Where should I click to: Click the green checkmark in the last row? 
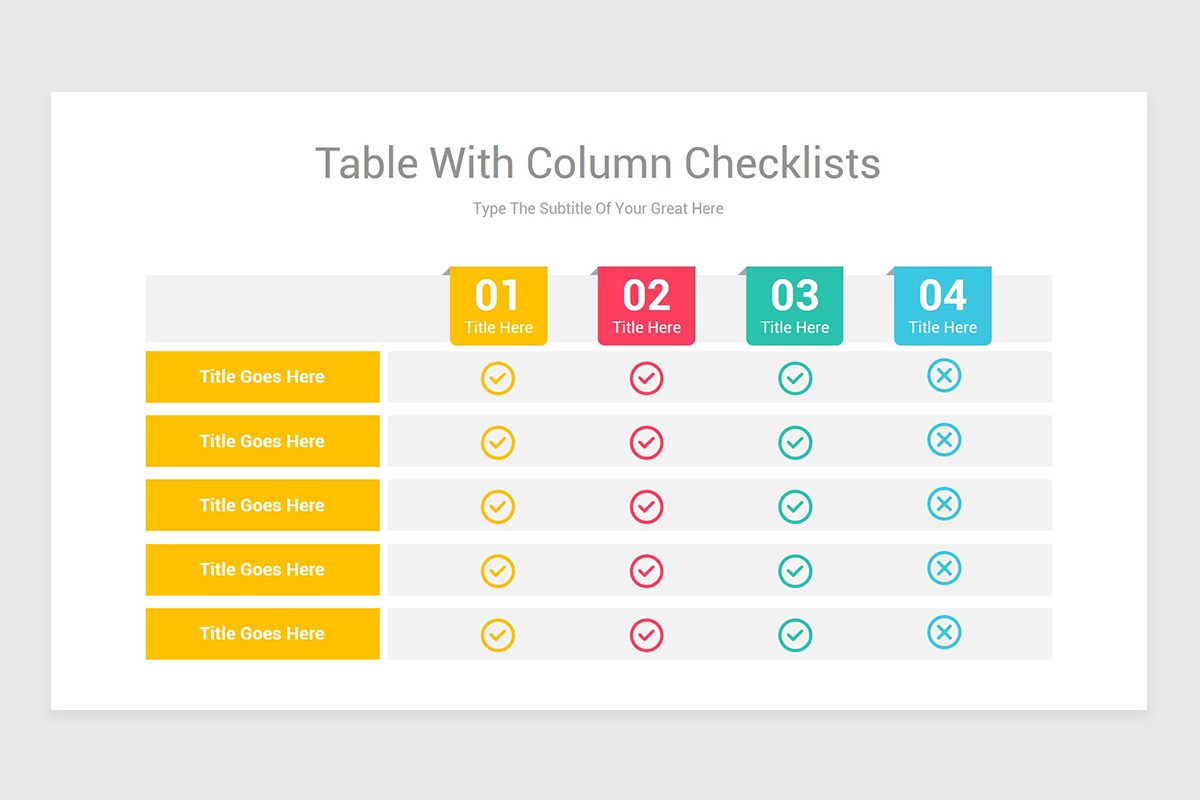click(795, 635)
